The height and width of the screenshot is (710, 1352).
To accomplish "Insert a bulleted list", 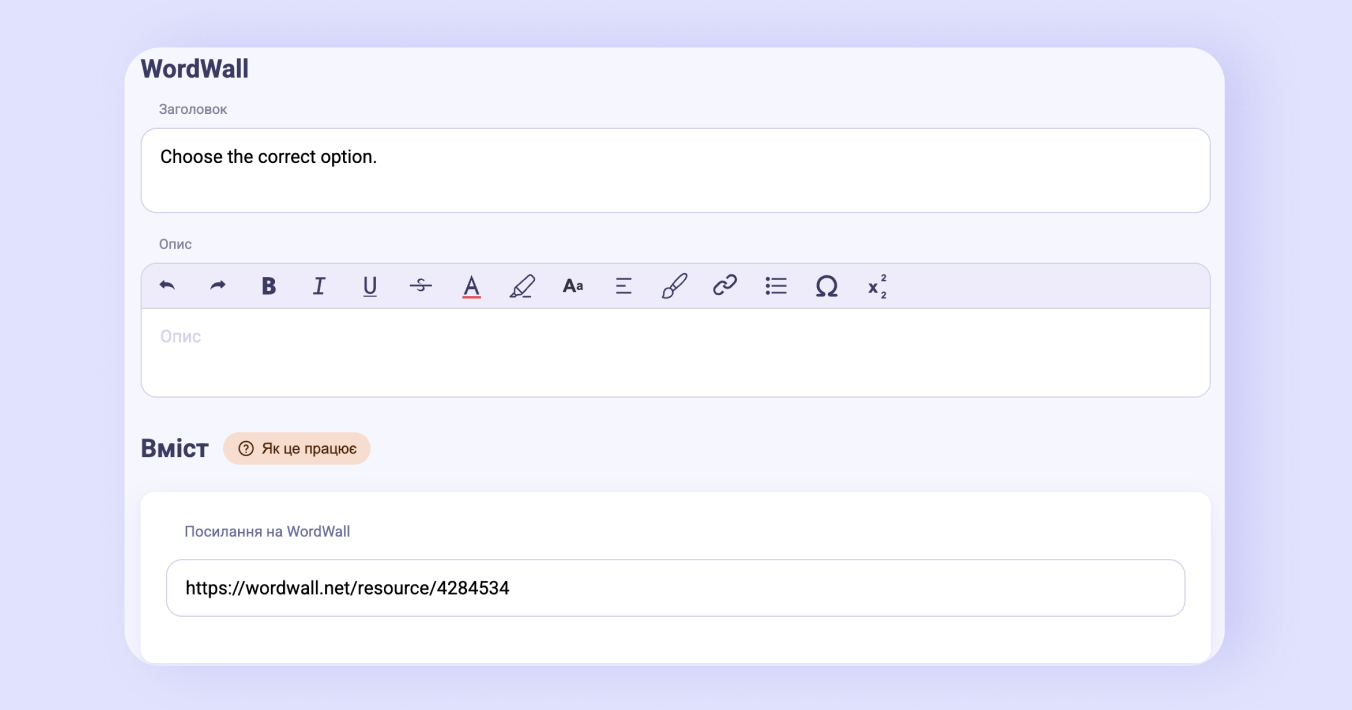I will [776, 286].
